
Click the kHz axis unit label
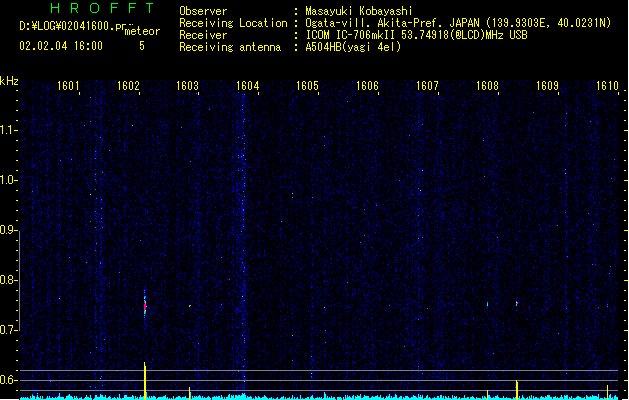(9, 81)
